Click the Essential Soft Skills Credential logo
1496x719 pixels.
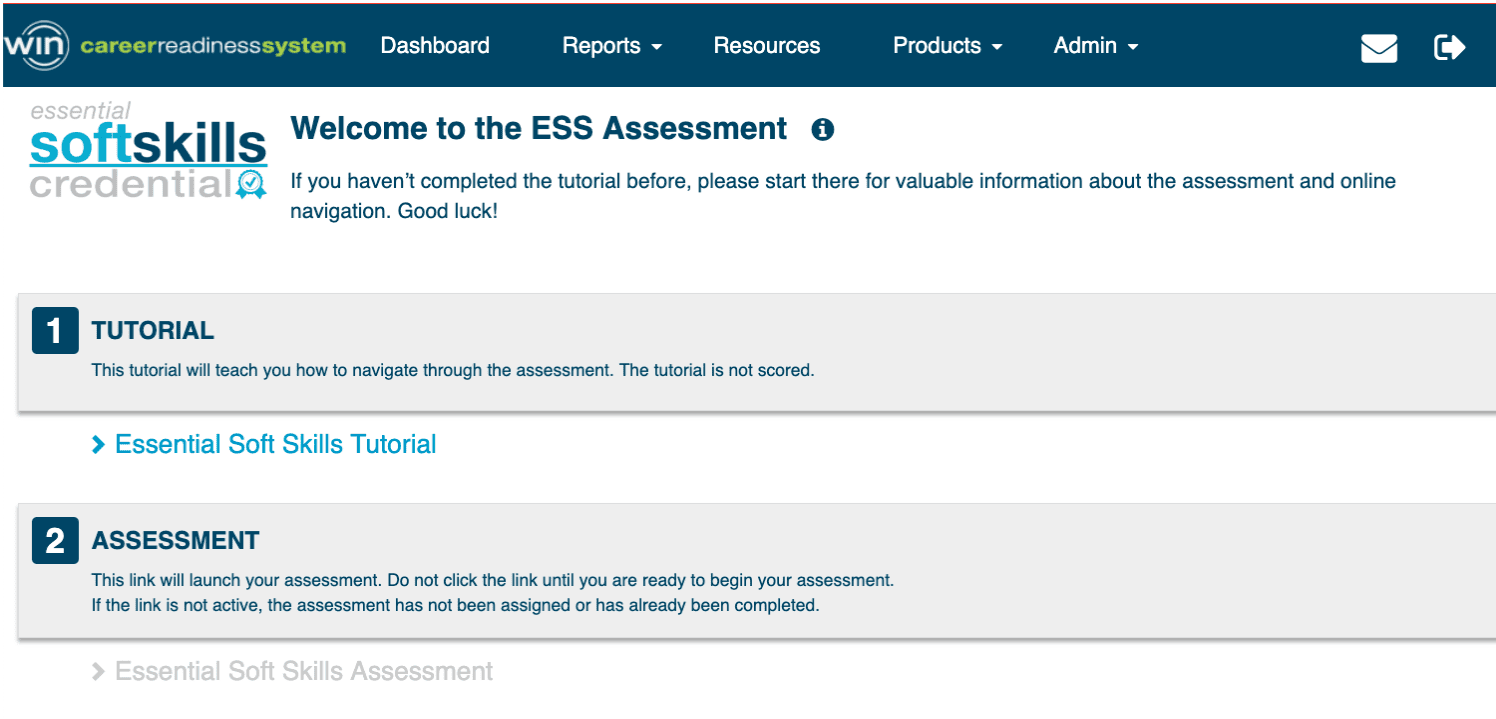pyautogui.click(x=148, y=150)
